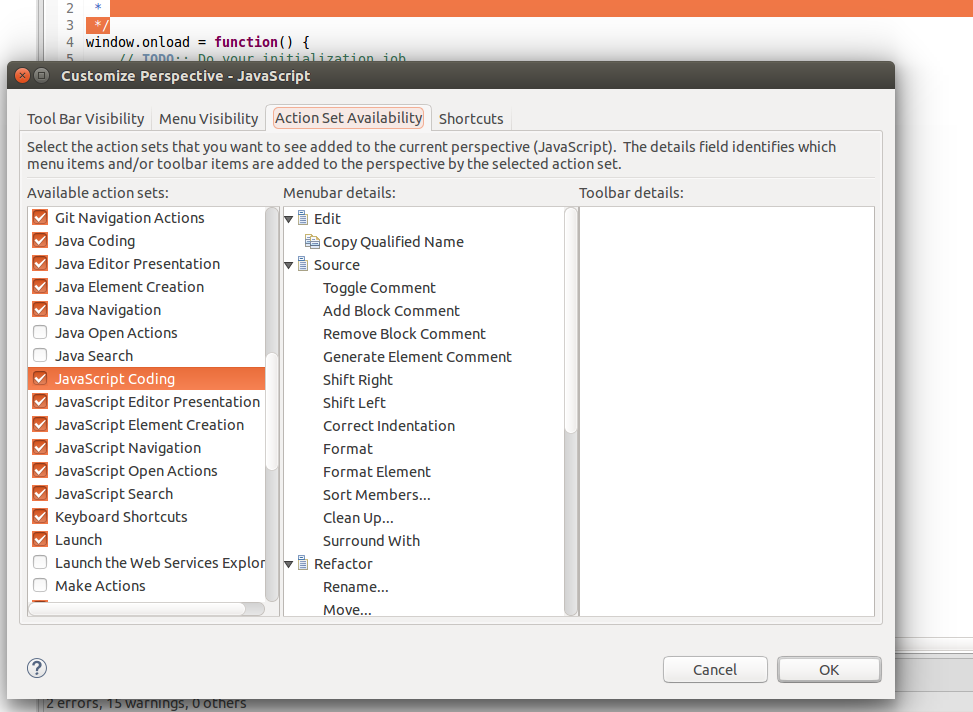Select Toggle Comment in menubar details
973x712 pixels.
pyautogui.click(x=379, y=288)
